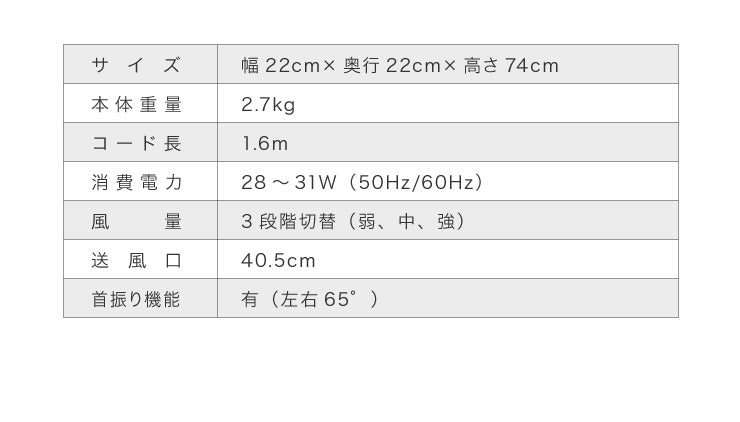Click the 28 wattage number

(253, 182)
